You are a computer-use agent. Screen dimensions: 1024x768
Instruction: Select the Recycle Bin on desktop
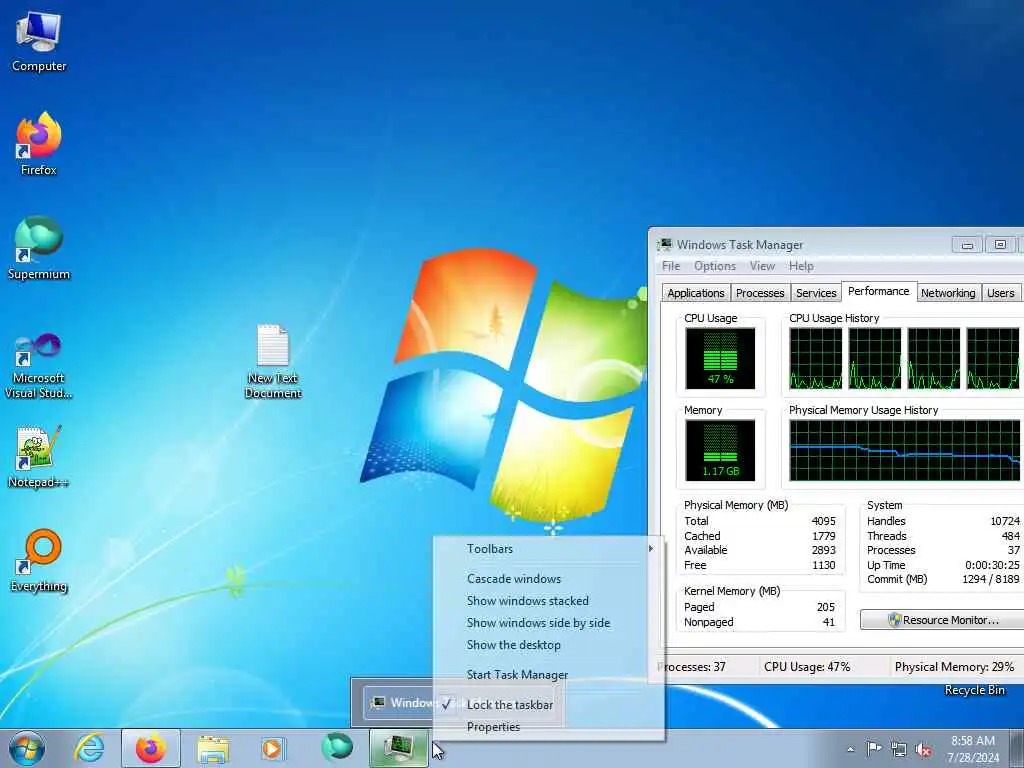coord(974,690)
